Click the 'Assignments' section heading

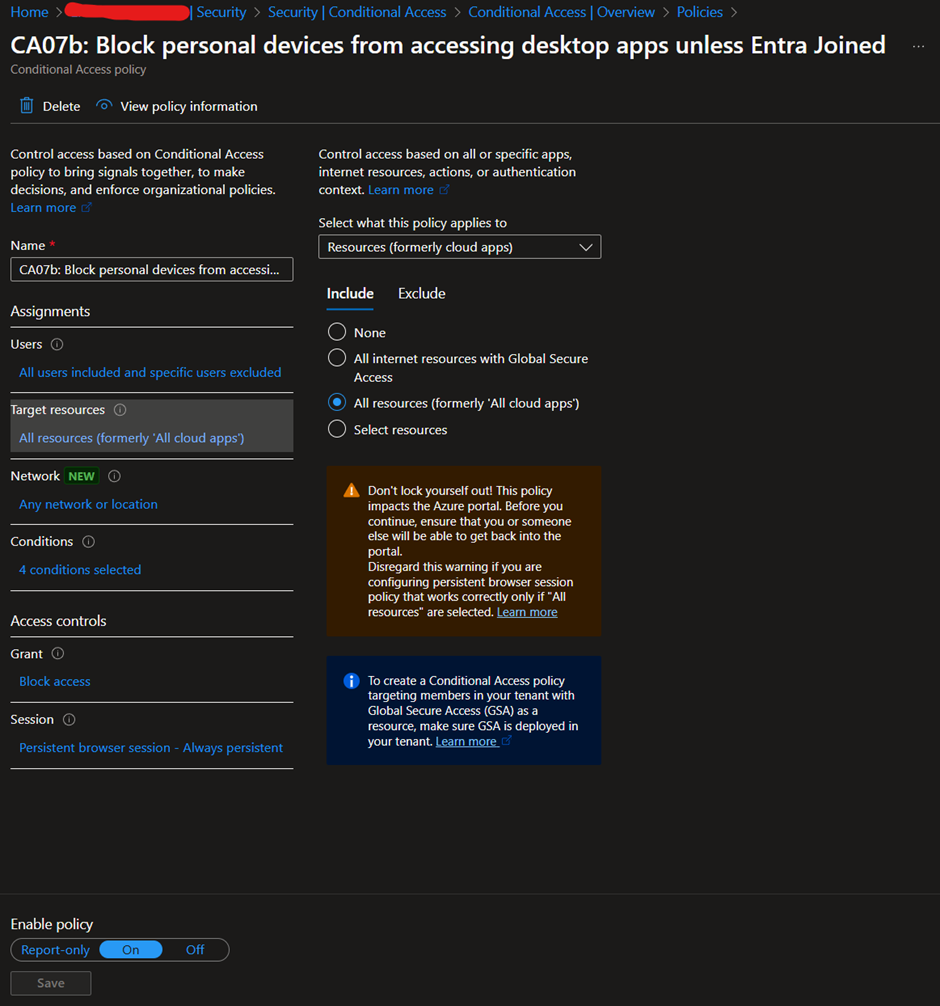tap(50, 311)
